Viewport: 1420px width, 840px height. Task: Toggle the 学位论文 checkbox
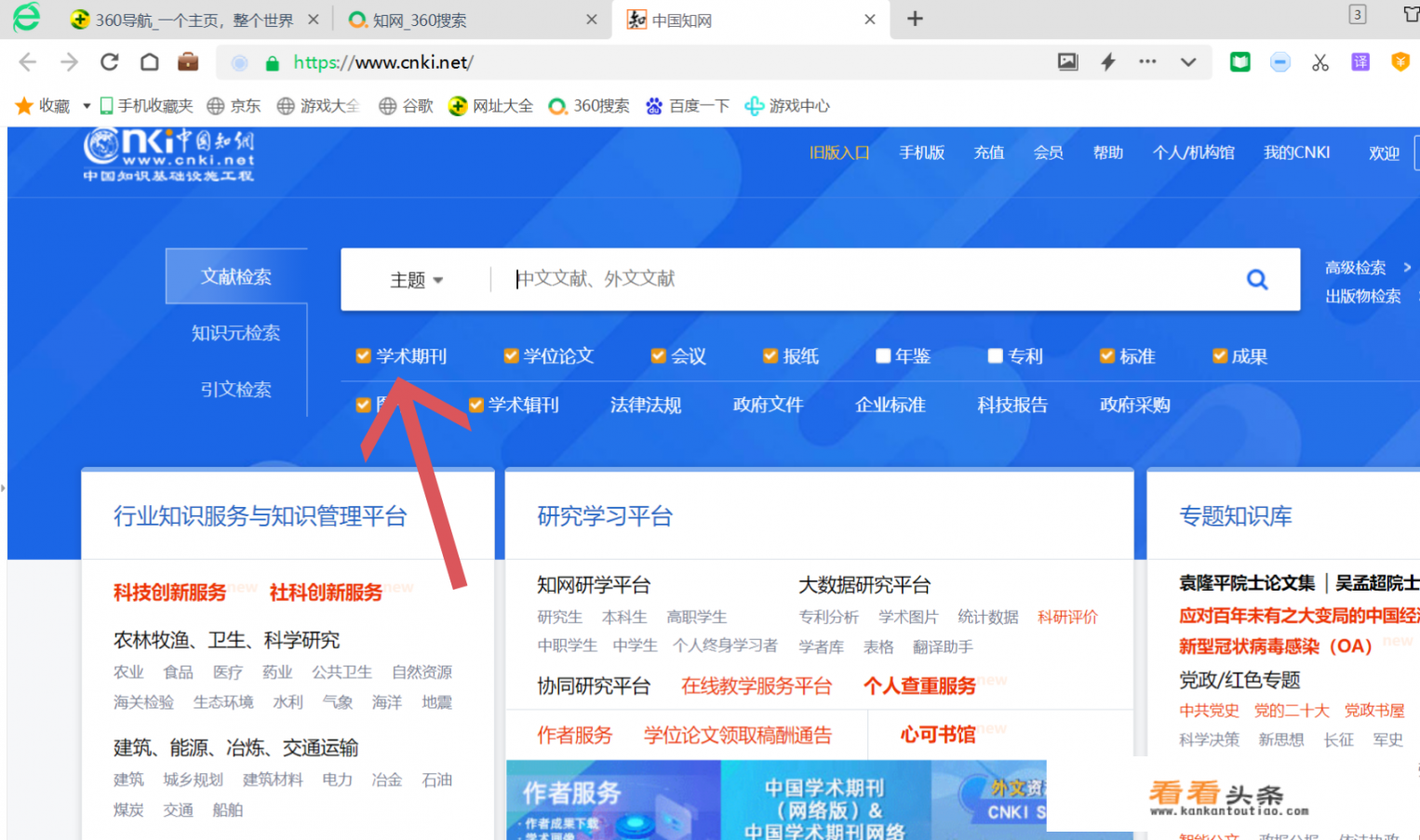pyautogui.click(x=511, y=355)
